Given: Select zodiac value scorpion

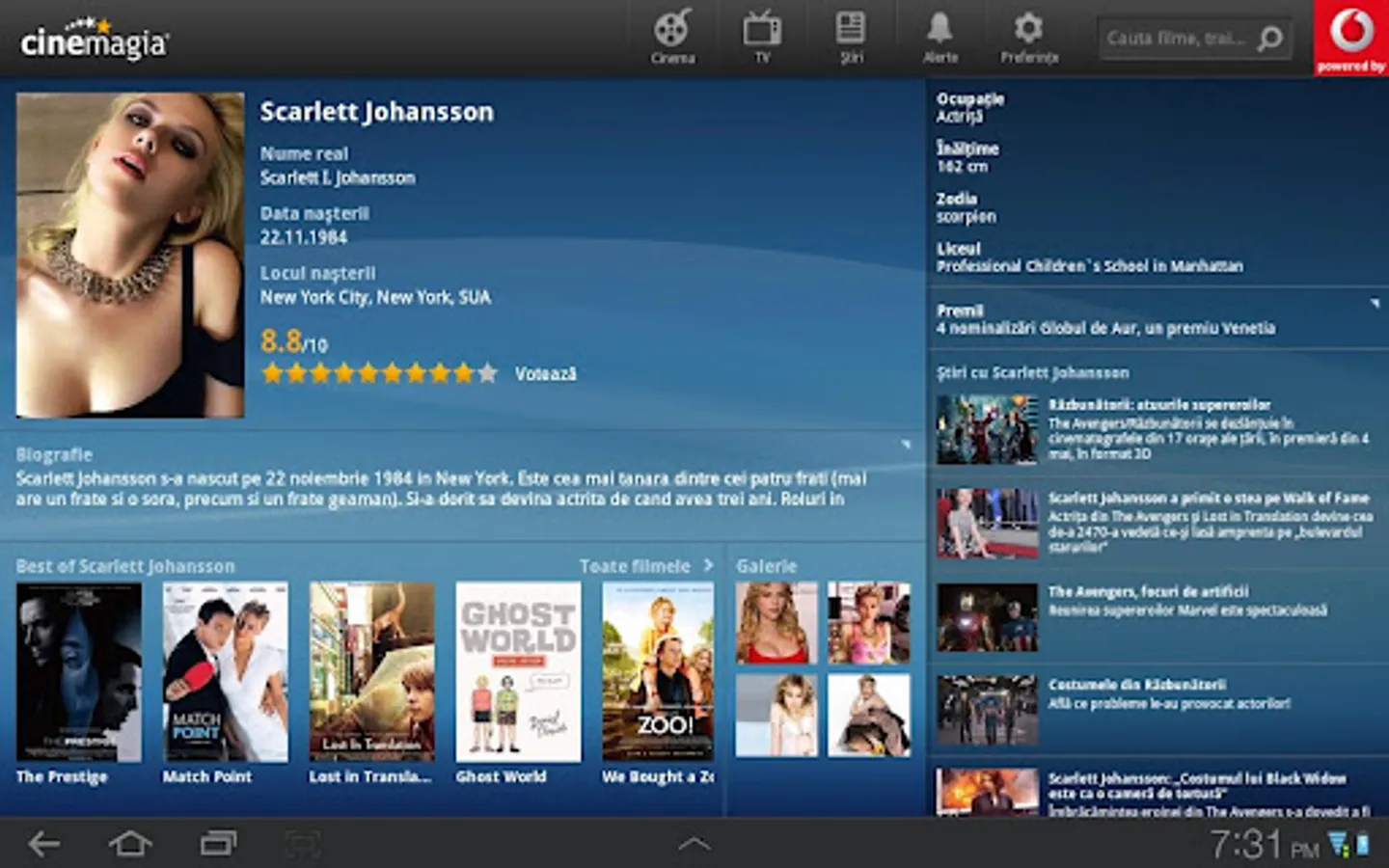Looking at the screenshot, I should (967, 217).
